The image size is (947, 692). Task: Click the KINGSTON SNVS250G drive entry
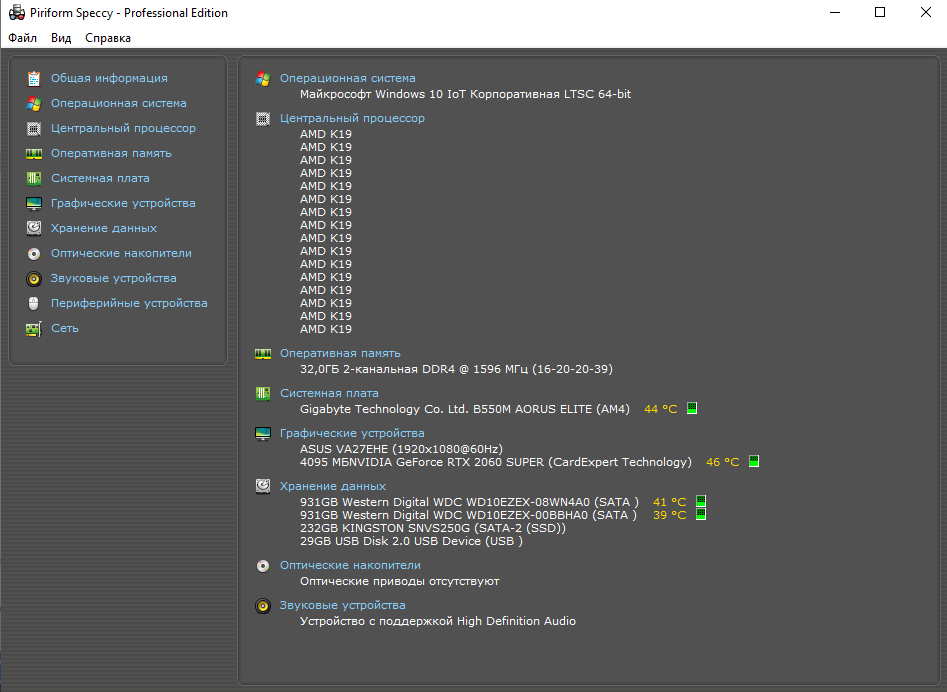[433, 528]
